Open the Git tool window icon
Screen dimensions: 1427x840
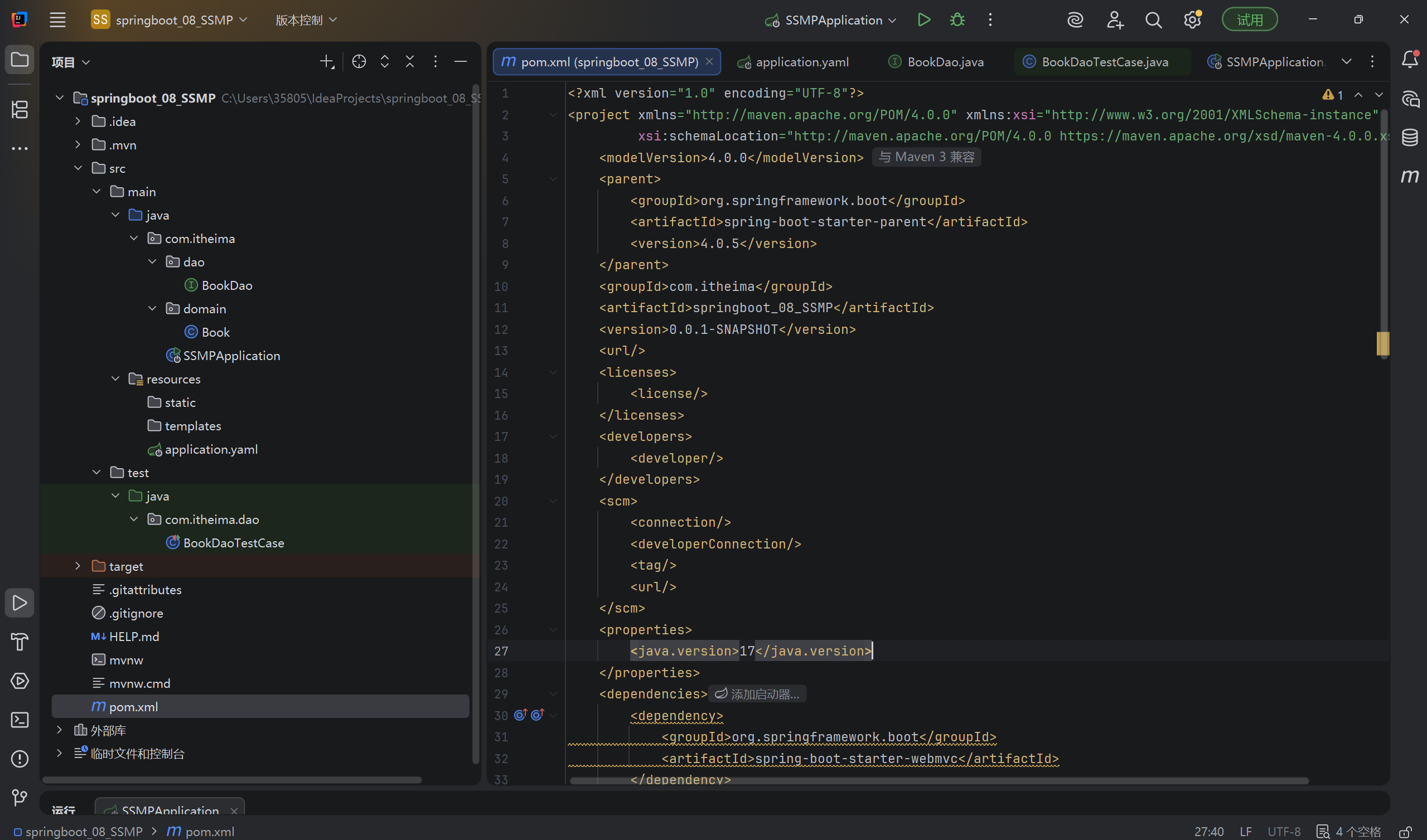[20, 798]
